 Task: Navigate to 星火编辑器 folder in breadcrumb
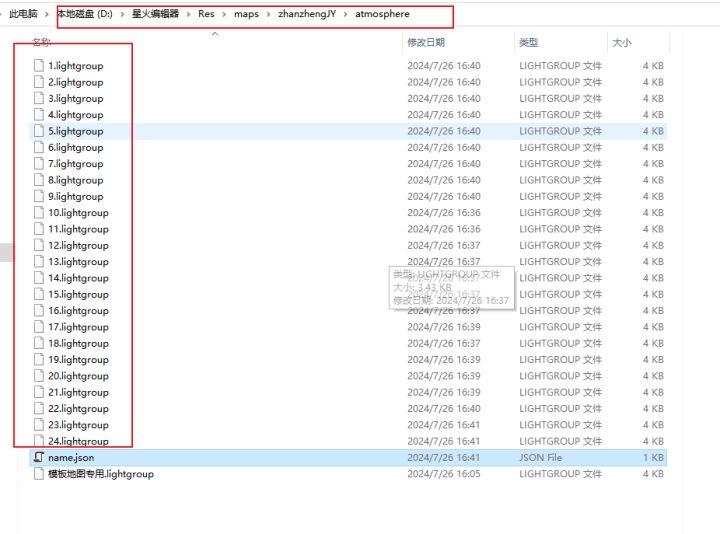155,14
